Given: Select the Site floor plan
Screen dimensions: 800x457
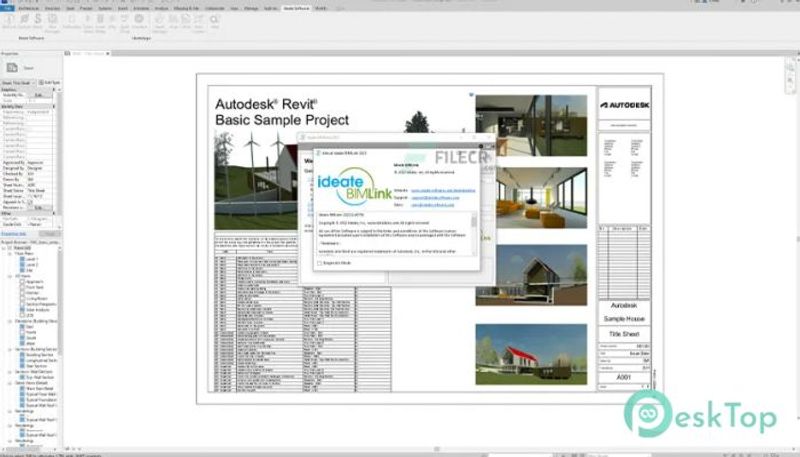Looking at the screenshot, I should tap(29, 270).
